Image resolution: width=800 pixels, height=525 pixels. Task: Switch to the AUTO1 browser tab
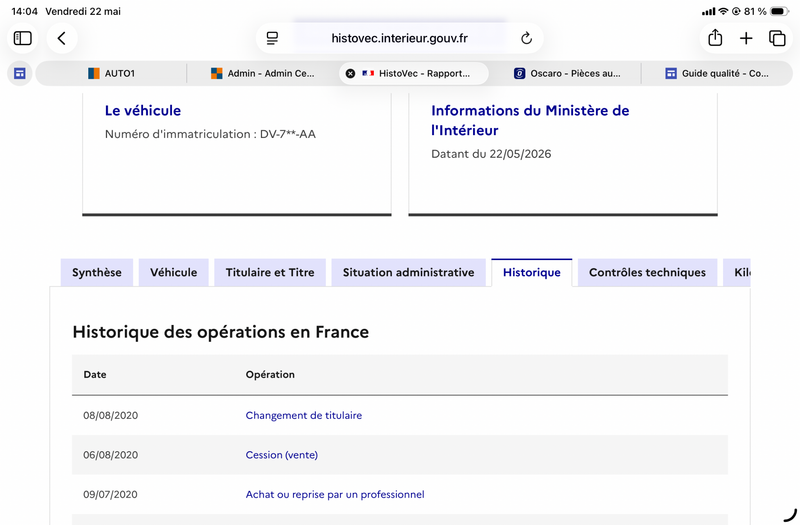[x=111, y=73]
